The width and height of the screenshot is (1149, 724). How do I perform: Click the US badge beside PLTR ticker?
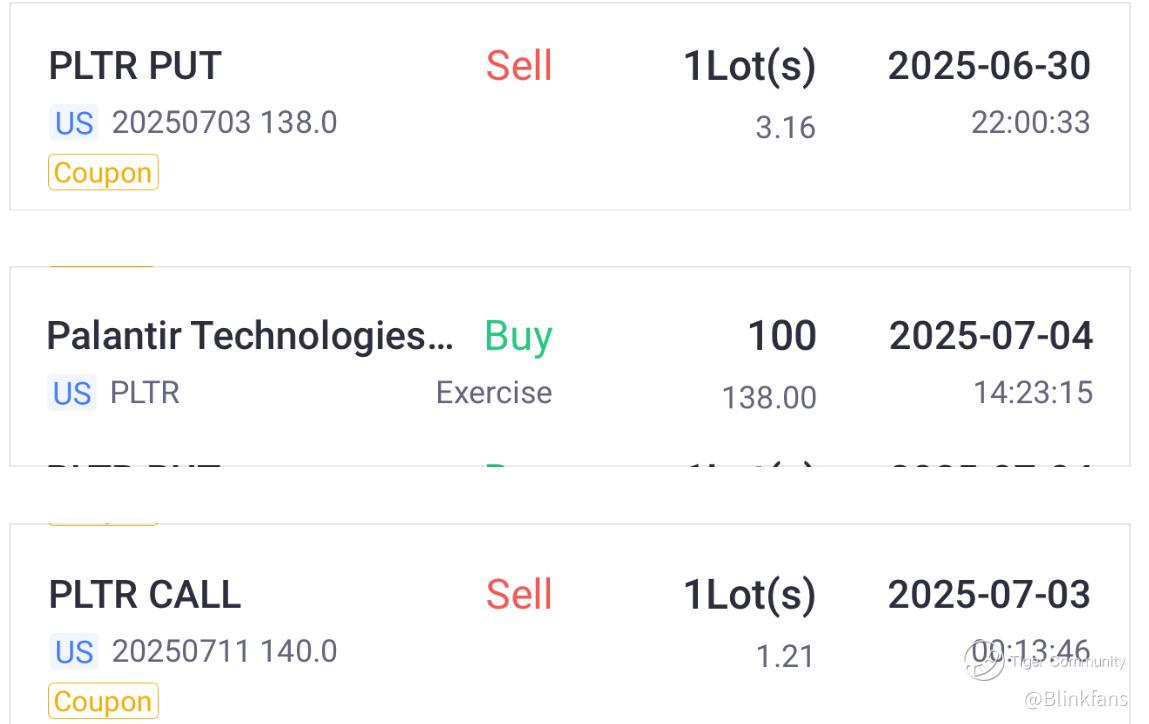pos(72,393)
